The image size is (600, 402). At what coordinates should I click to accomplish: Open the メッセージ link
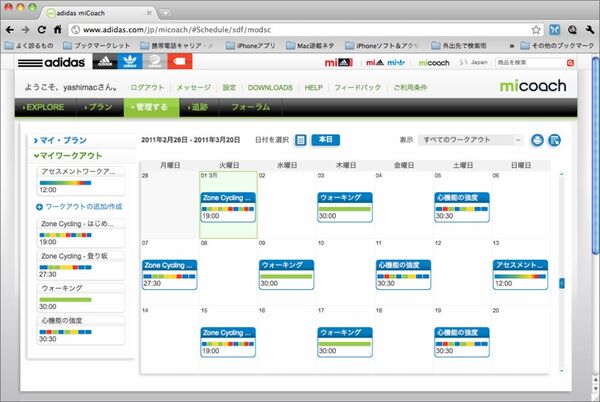194,88
